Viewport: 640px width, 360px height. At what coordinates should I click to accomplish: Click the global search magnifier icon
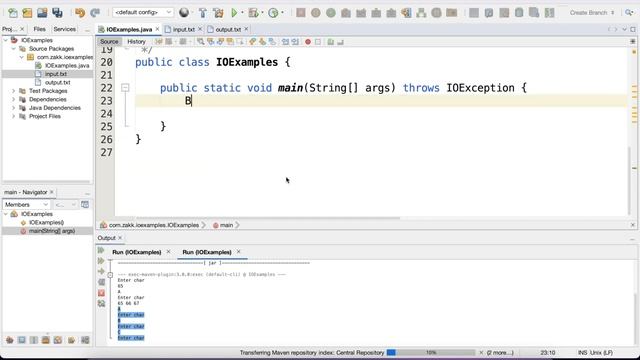629,13
